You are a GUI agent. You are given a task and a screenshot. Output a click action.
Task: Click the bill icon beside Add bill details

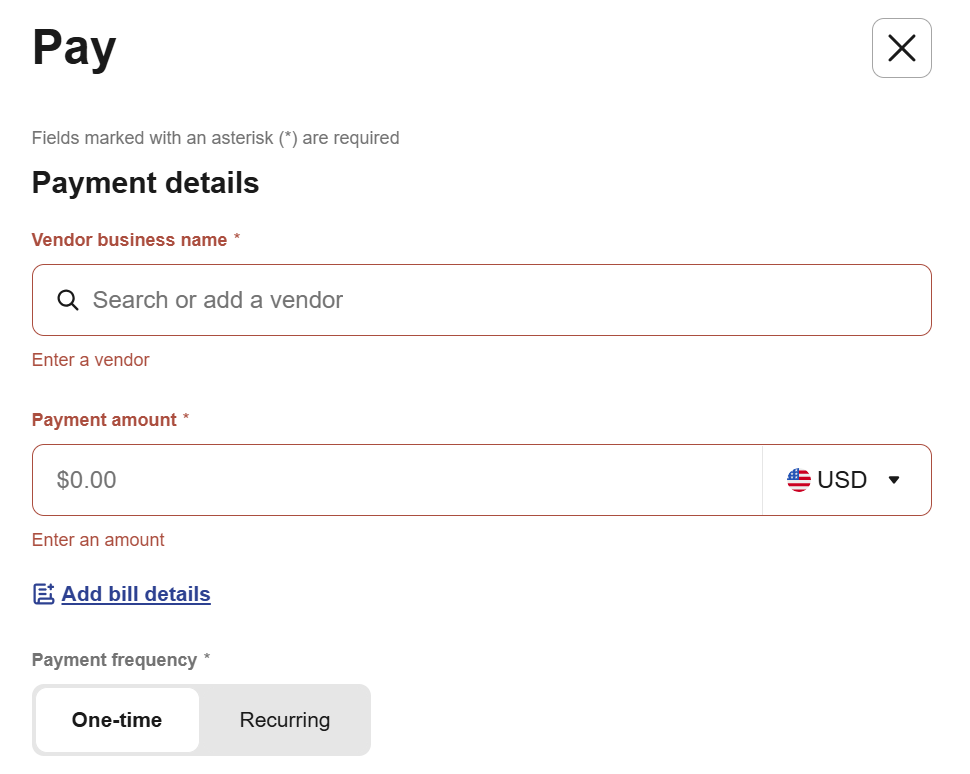pyautogui.click(x=44, y=594)
